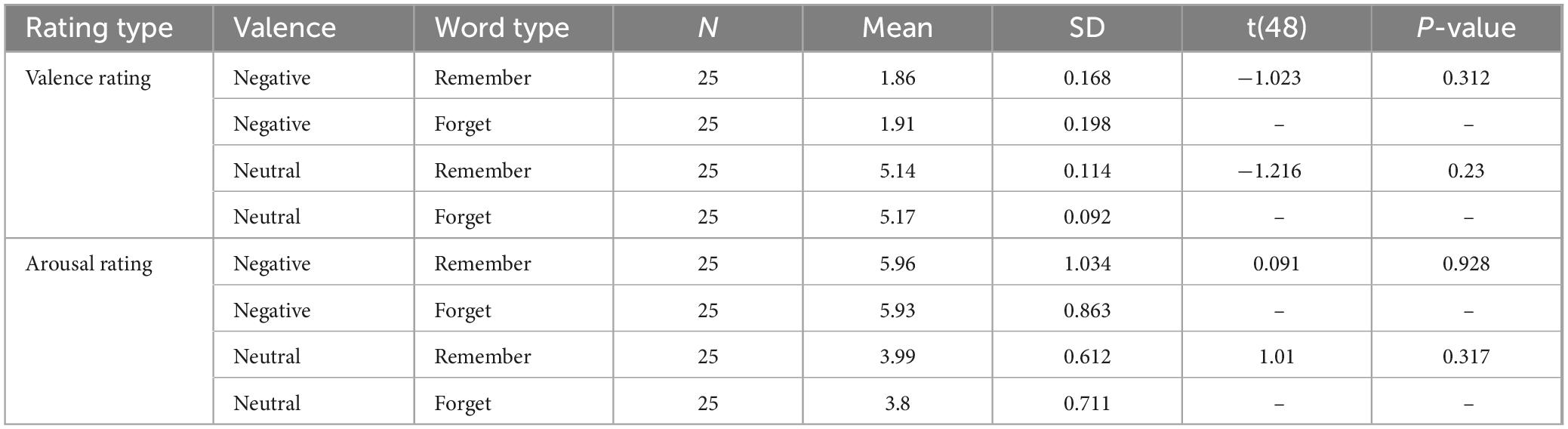
Task: Click the t-value 1.01
Action: [1277, 356]
